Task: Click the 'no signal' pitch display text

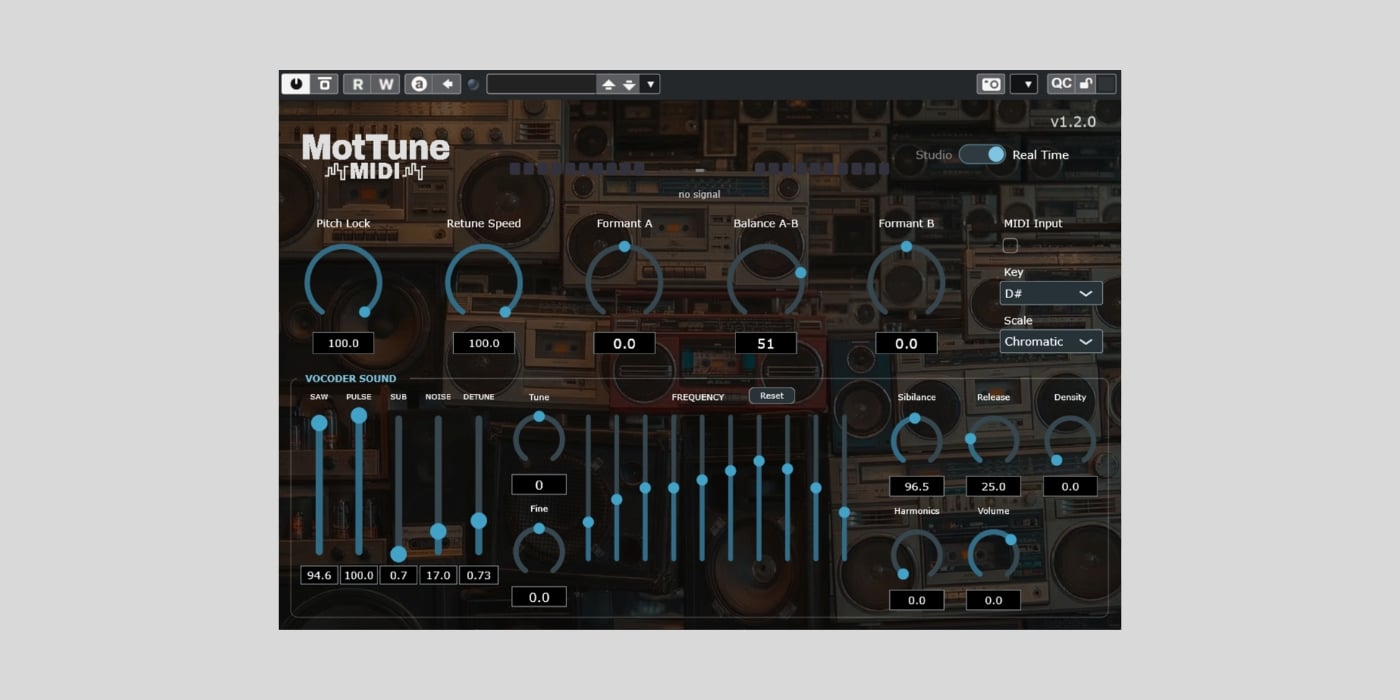Action: coord(699,194)
